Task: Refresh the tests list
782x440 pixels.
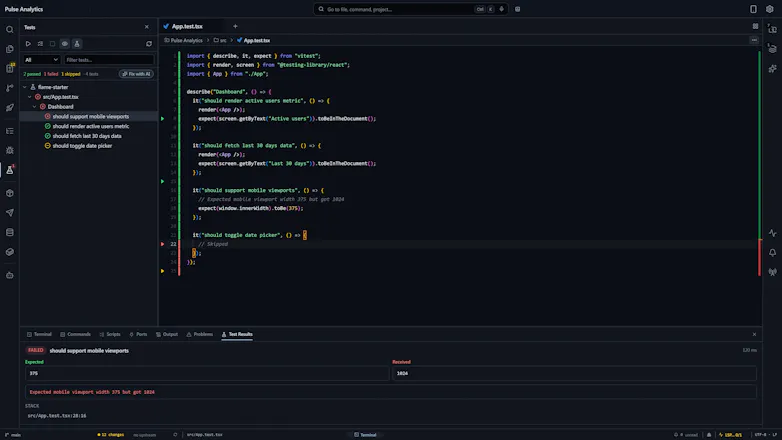Action: pyautogui.click(x=149, y=44)
